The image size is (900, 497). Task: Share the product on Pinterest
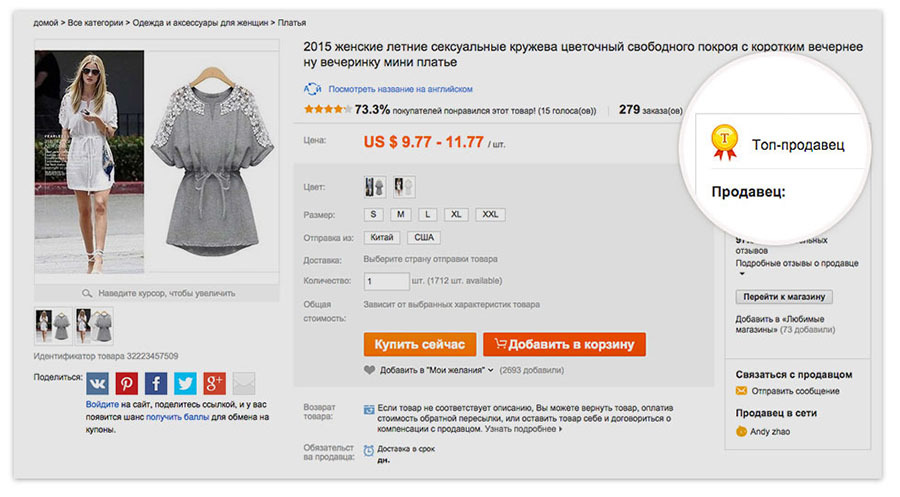click(x=127, y=384)
